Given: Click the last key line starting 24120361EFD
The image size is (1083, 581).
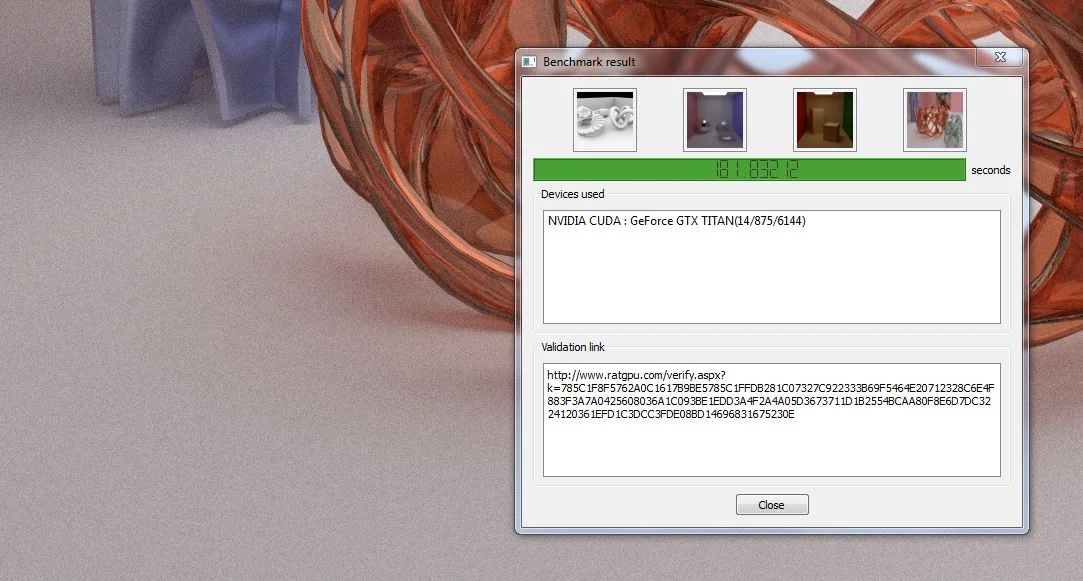Looking at the screenshot, I should [671, 415].
